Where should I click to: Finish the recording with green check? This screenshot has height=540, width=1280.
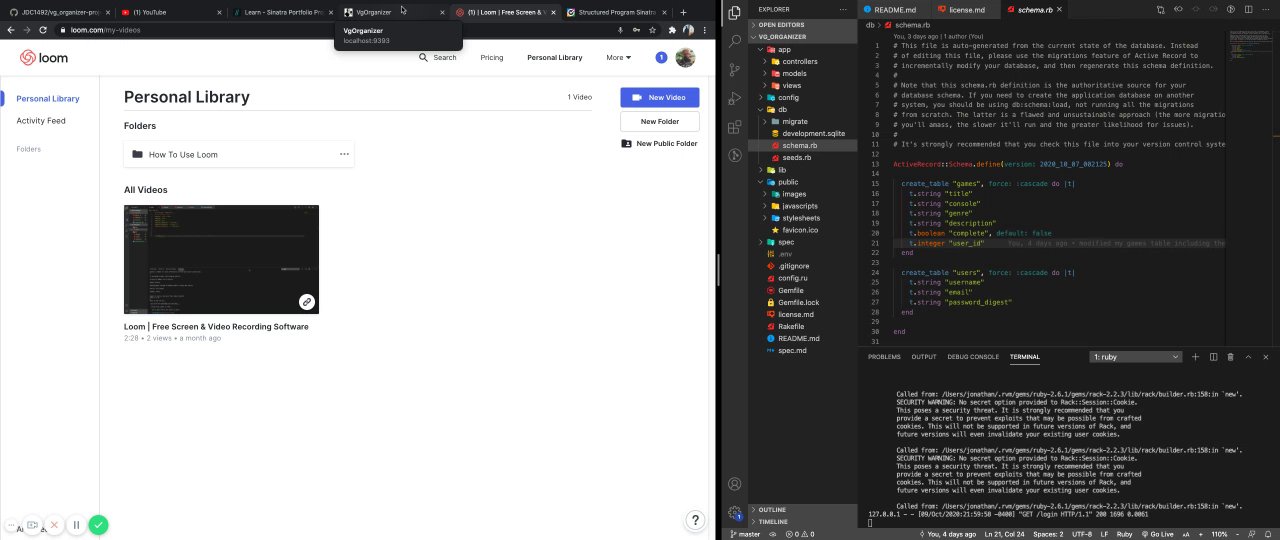[x=98, y=525]
